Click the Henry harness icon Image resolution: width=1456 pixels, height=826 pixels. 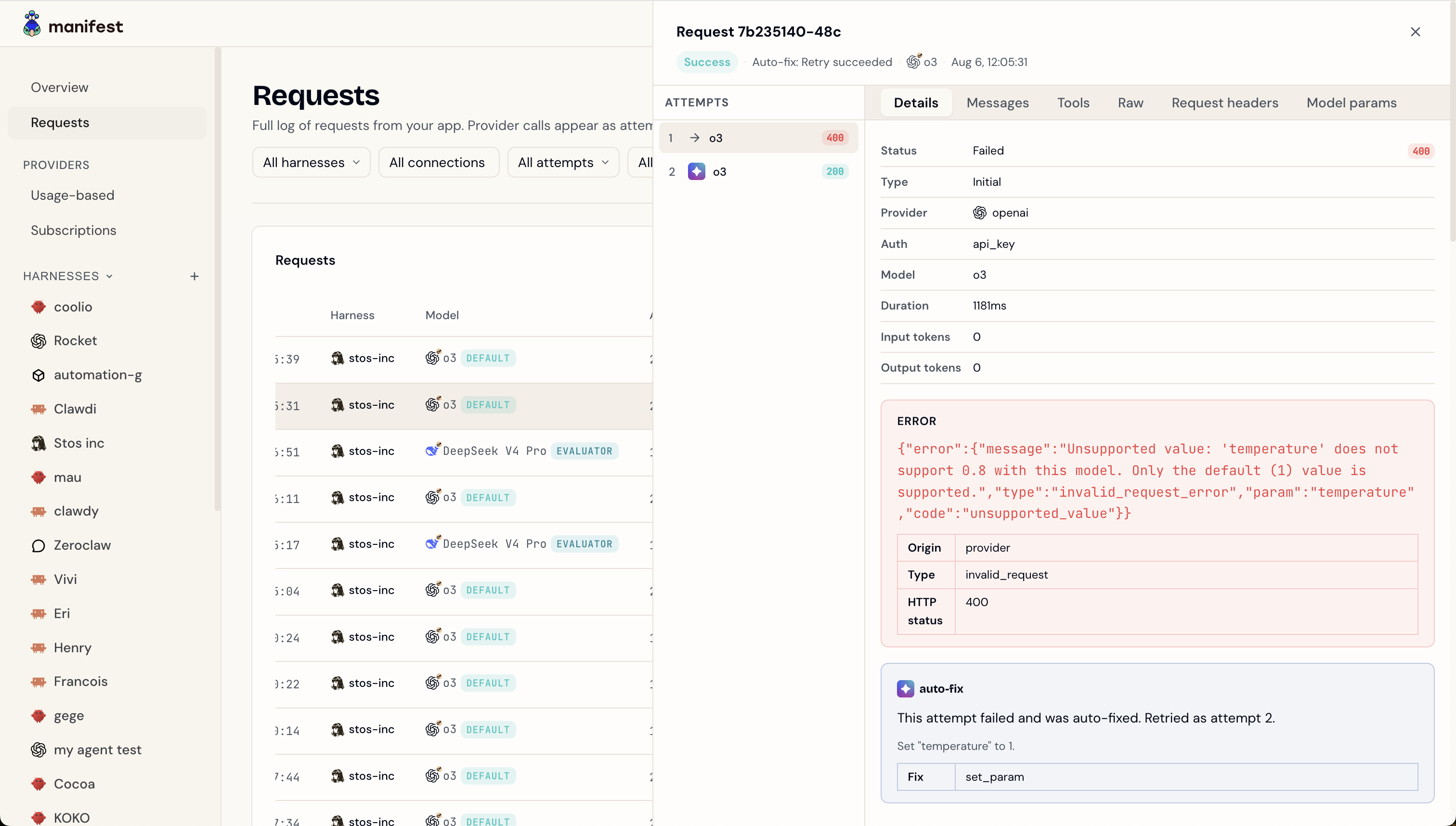pos(39,648)
